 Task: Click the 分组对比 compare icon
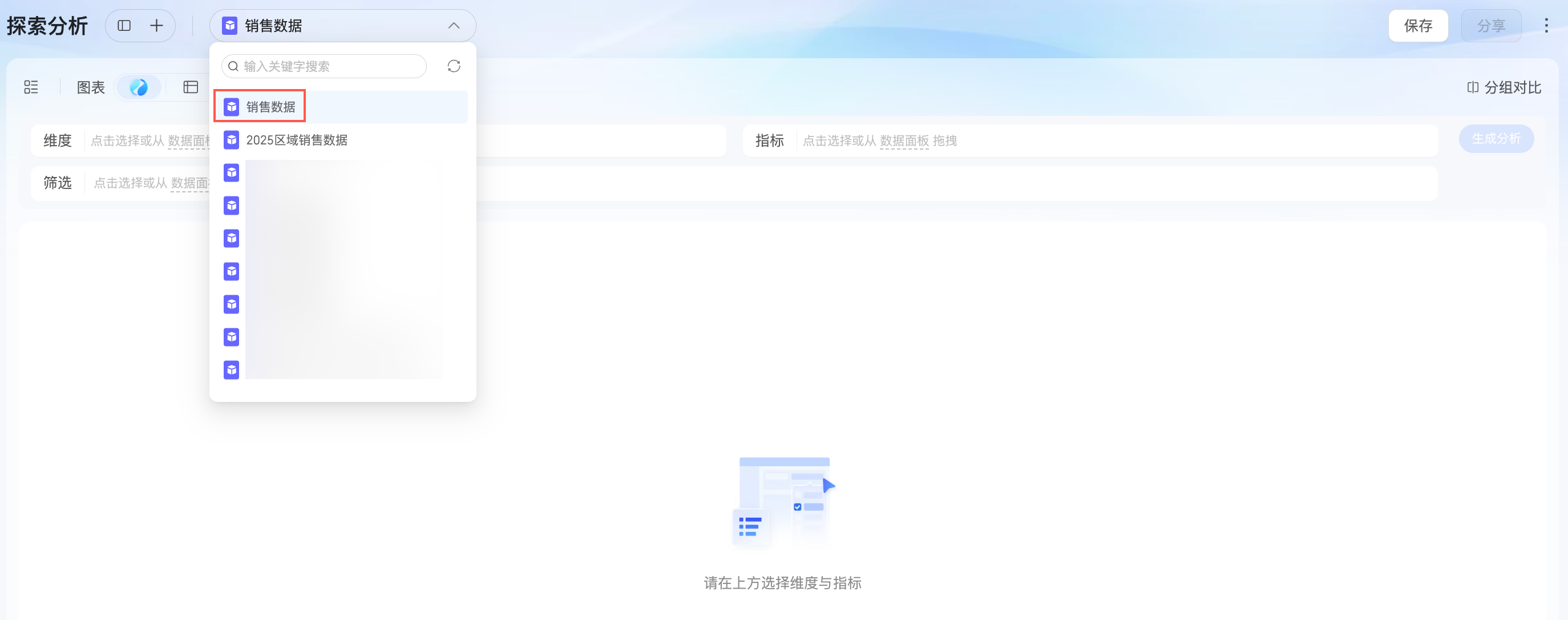(1473, 88)
